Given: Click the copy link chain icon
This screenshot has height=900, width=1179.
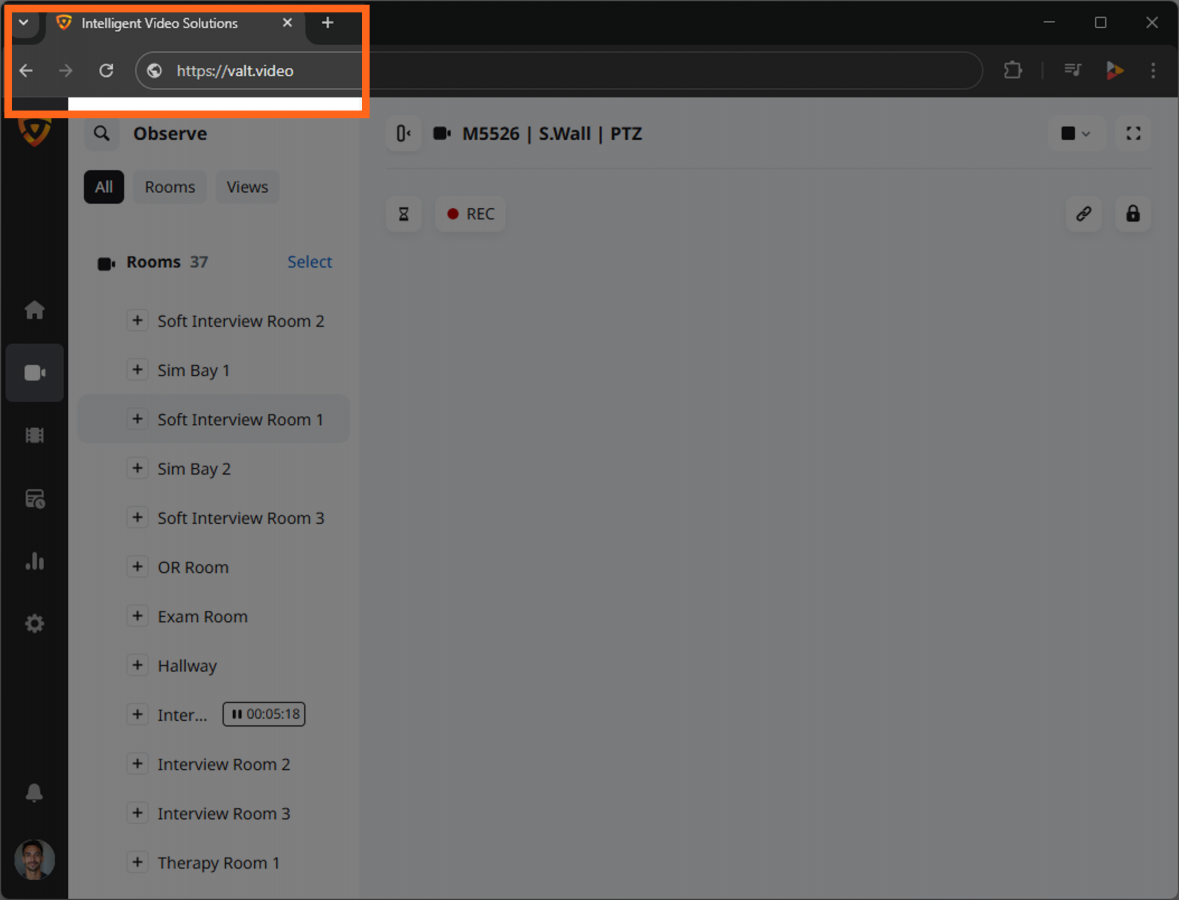Looking at the screenshot, I should (1083, 214).
